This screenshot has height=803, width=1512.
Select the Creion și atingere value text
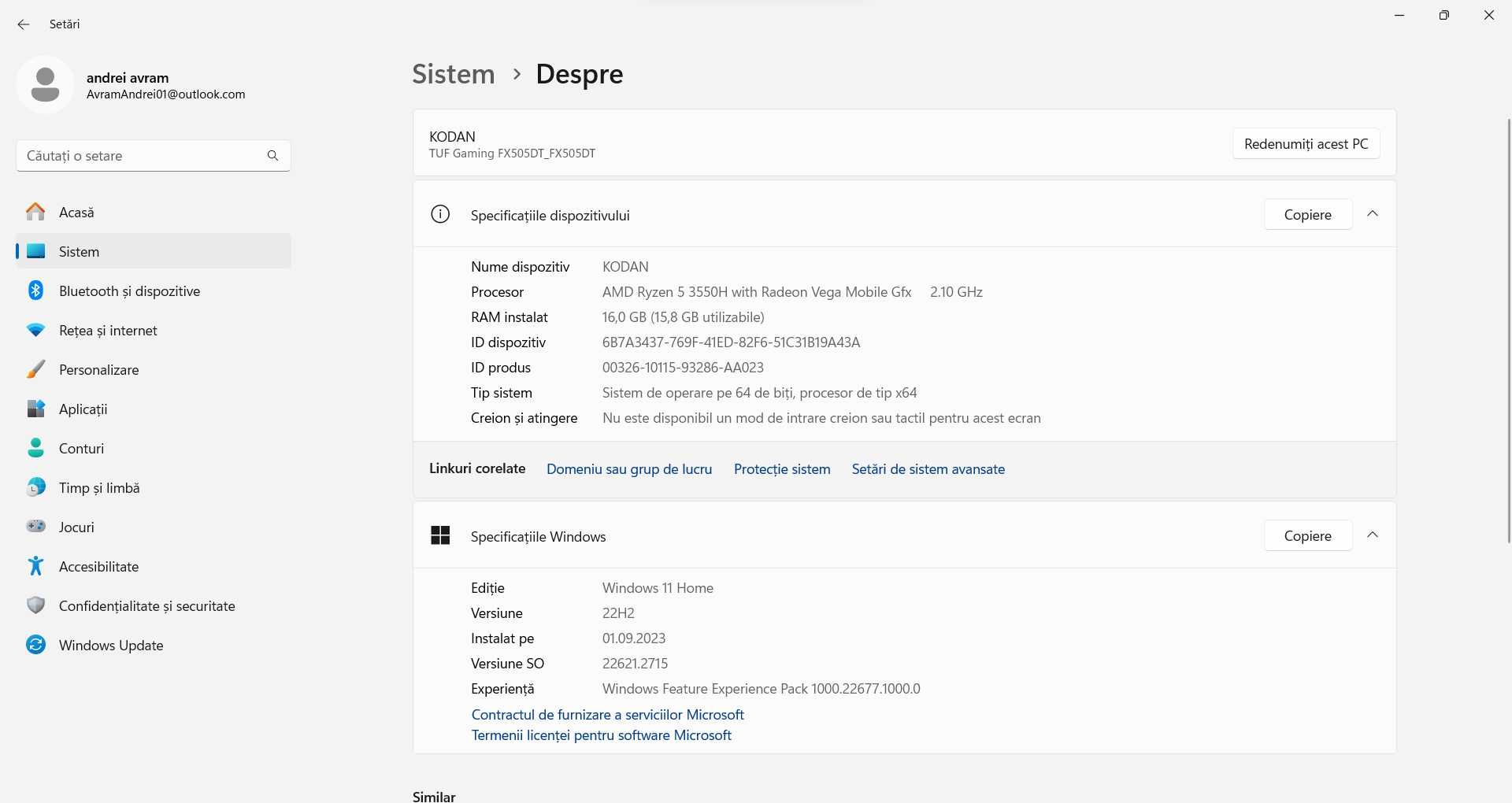coord(821,418)
